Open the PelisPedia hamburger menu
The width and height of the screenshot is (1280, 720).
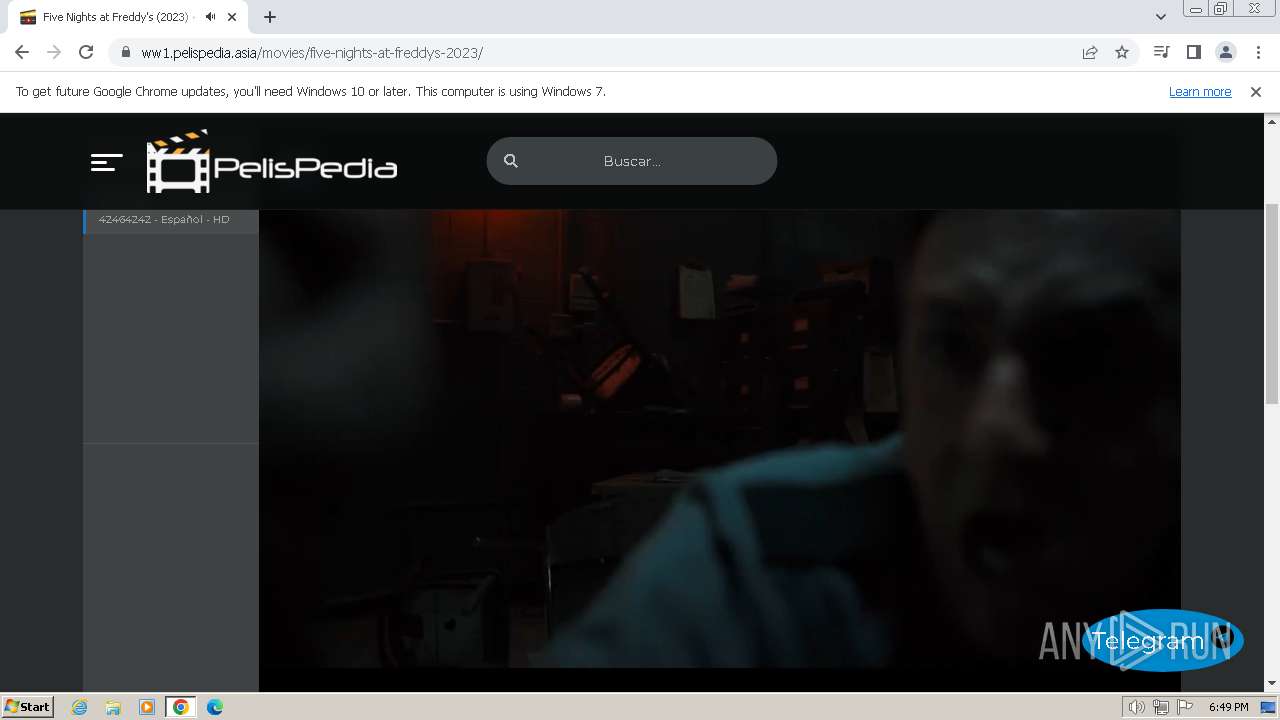click(x=106, y=162)
